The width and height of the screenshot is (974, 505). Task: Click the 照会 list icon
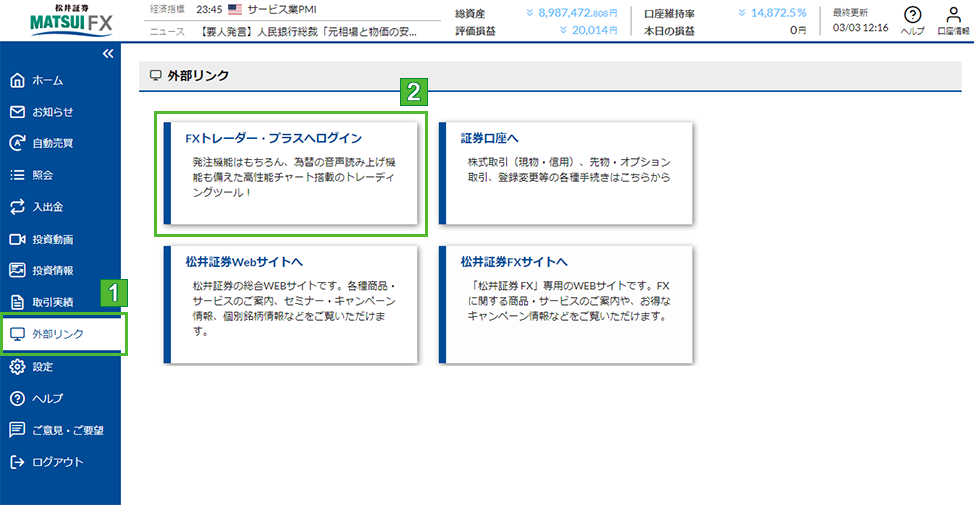point(17,175)
